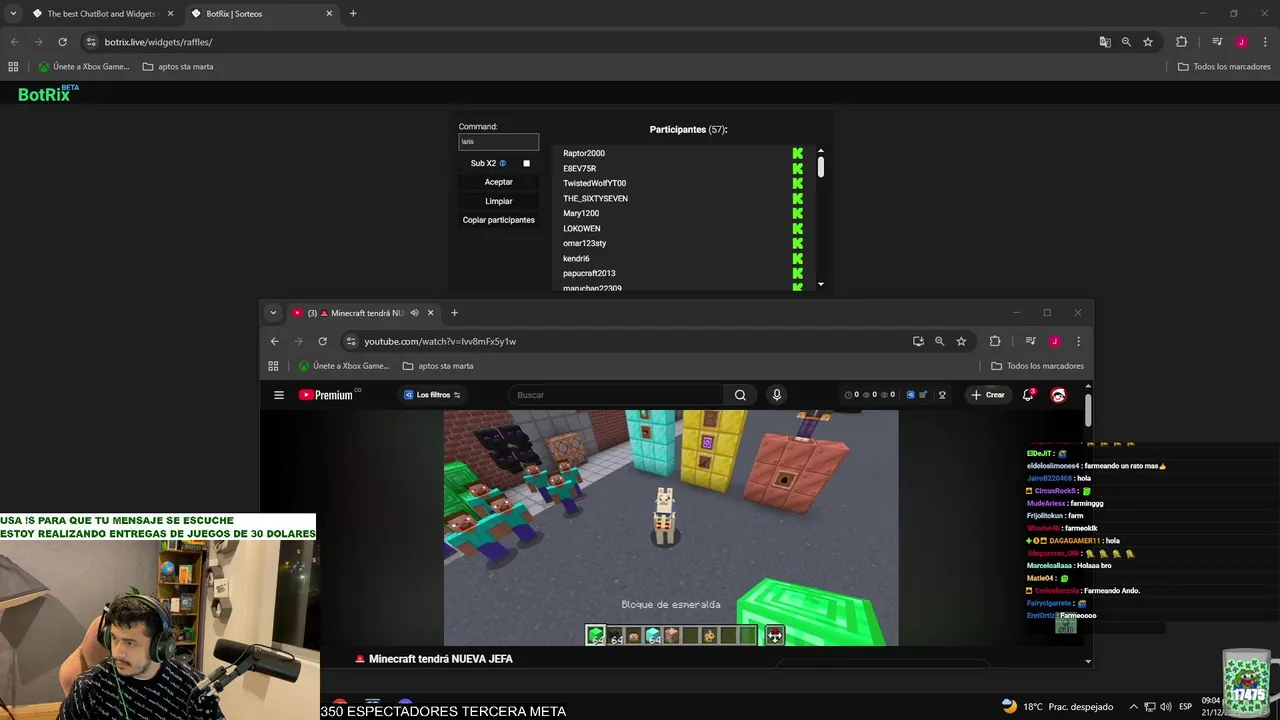Screen dimensions: 1280x720
Task: Click the Limpiar button
Action: click(499, 201)
